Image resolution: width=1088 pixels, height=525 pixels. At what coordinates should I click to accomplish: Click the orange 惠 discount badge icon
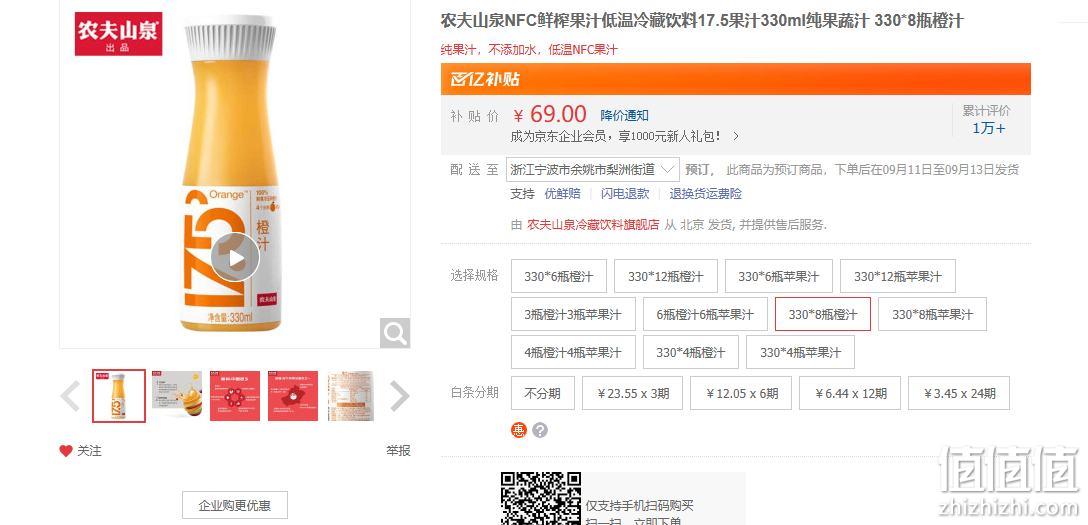pos(519,430)
